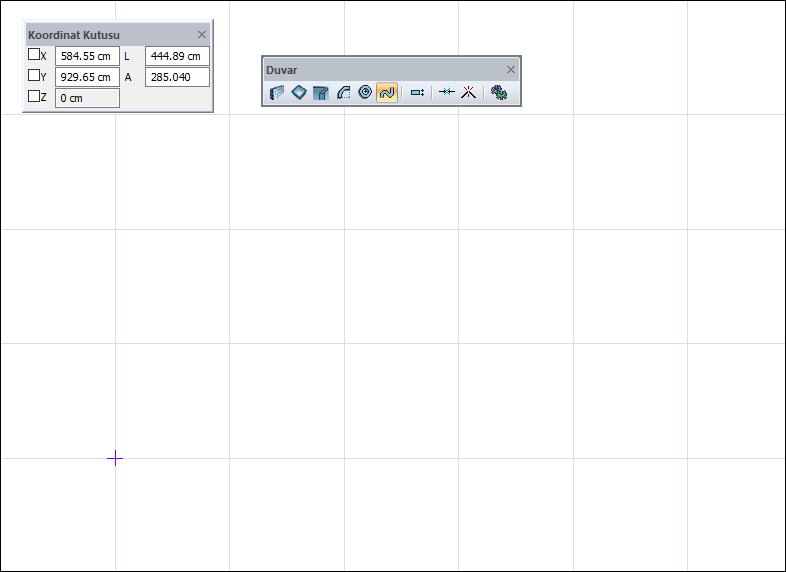Click the Y value field 929.65 cm

pos(87,77)
